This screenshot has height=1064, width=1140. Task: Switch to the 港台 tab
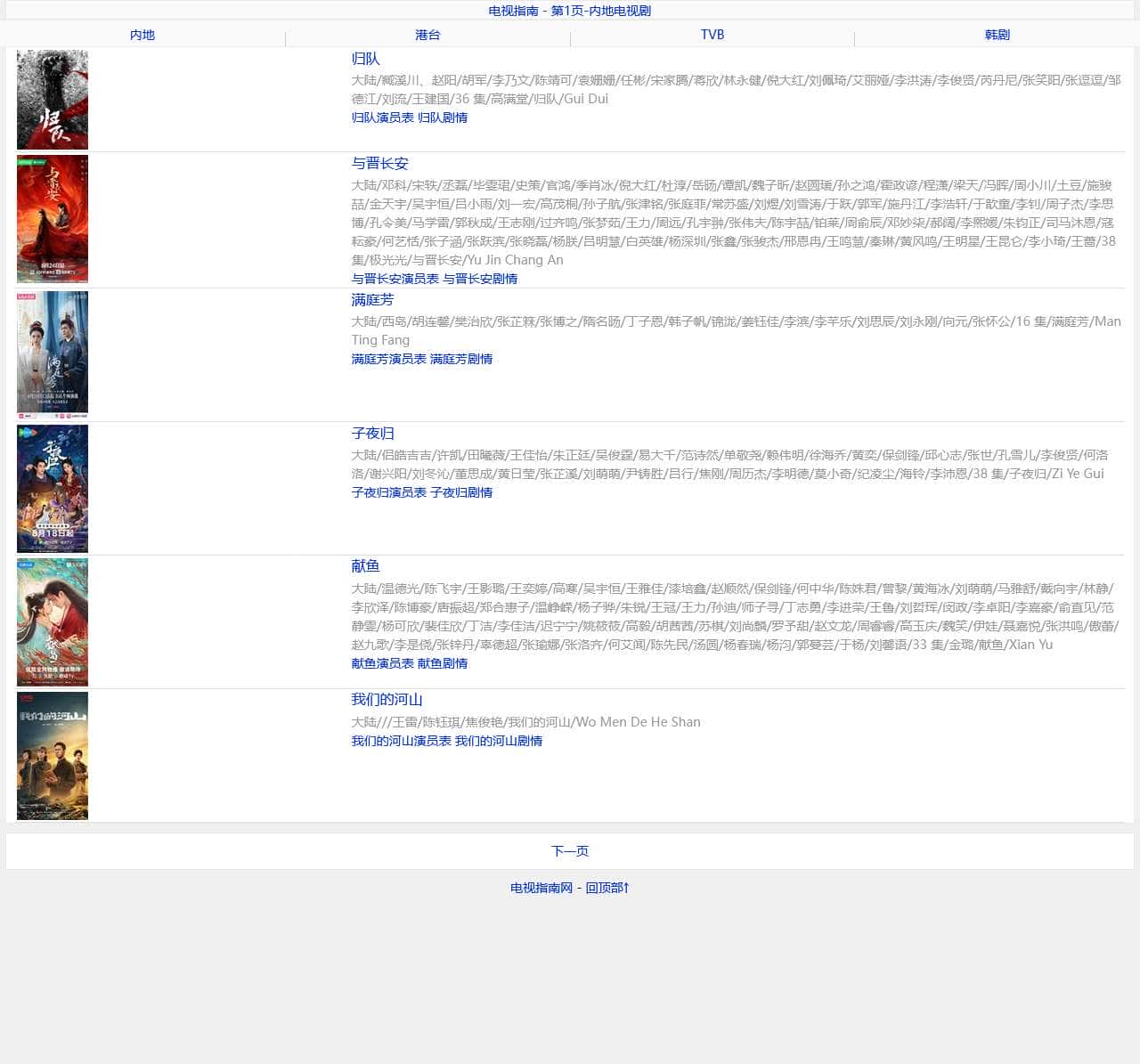427,35
